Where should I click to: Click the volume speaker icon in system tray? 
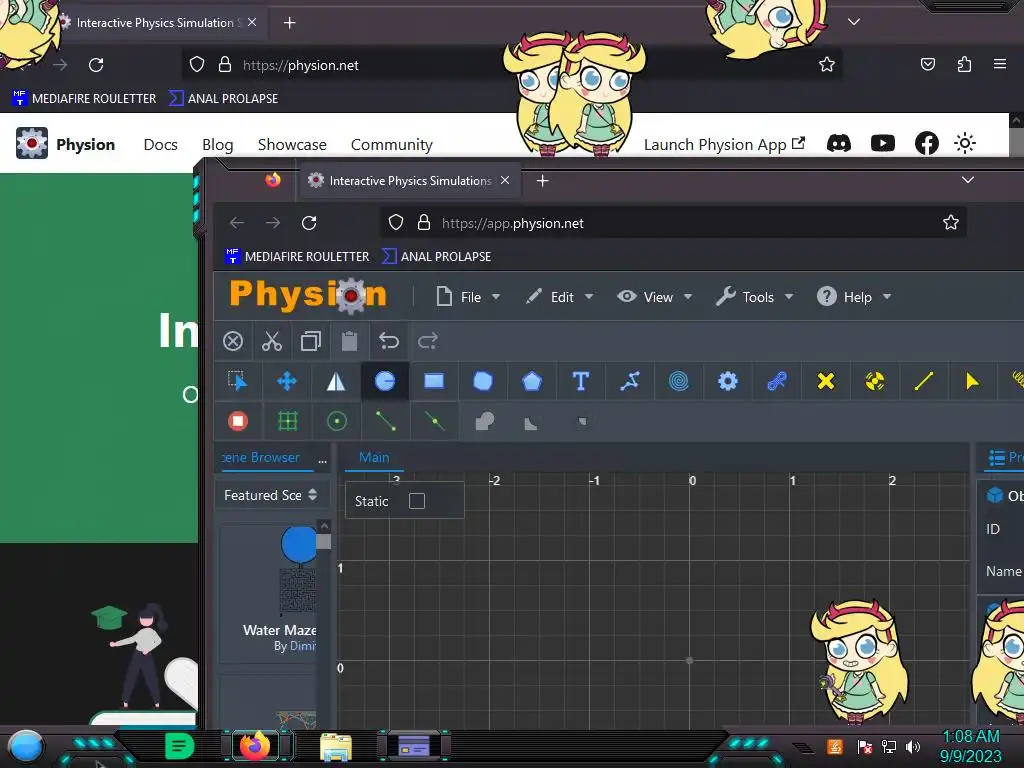pos(912,746)
